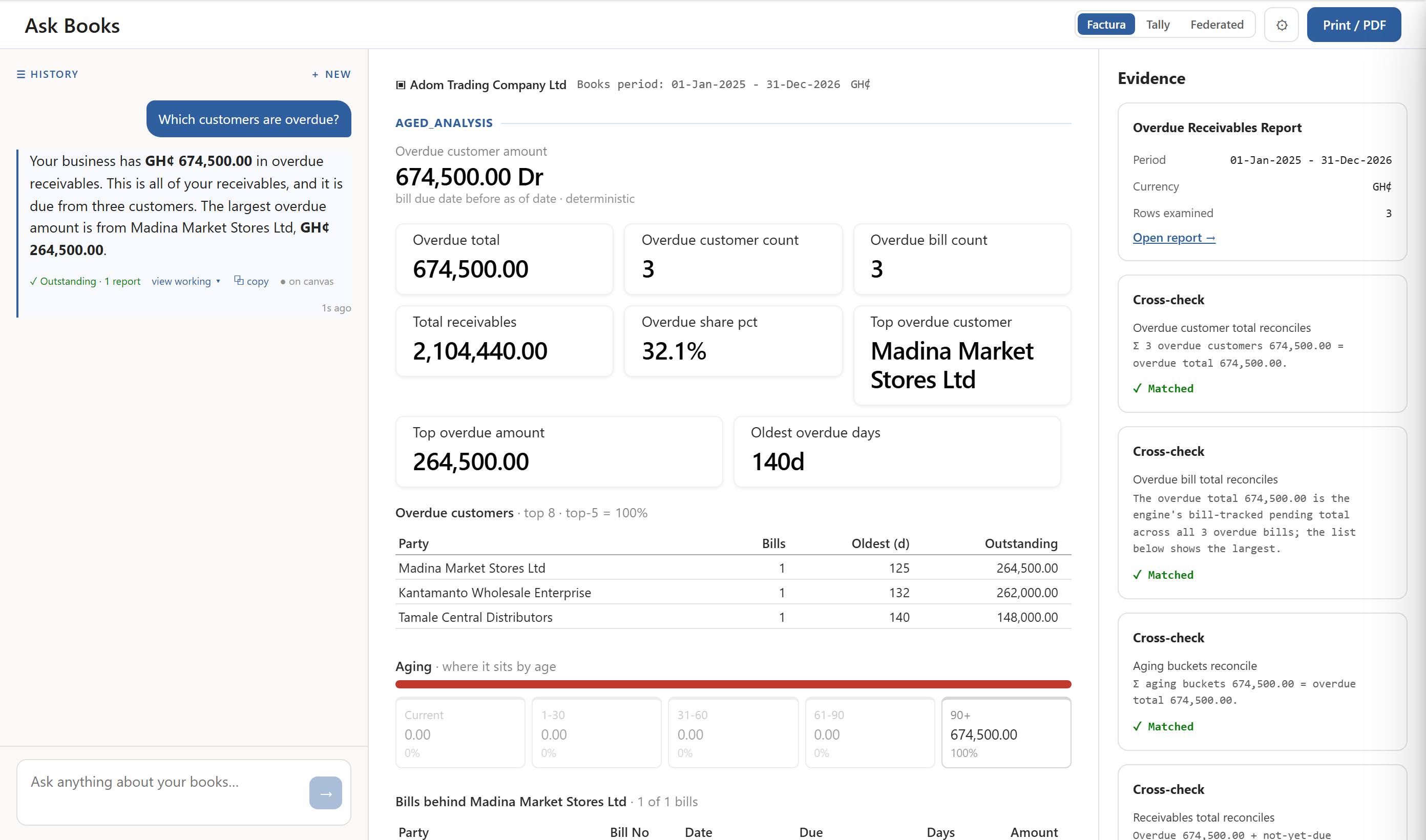Viewport: 1426px width, 840px height.
Task: Click the Overdue customer count card
Action: (x=733, y=259)
